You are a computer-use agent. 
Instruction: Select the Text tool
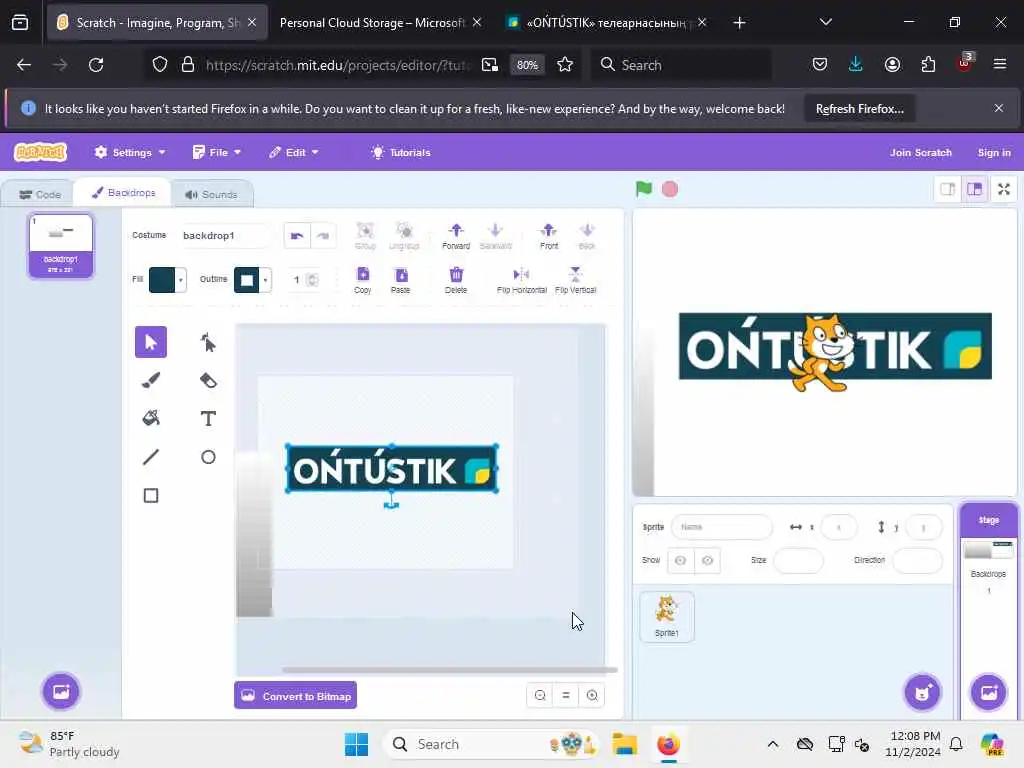click(x=208, y=418)
